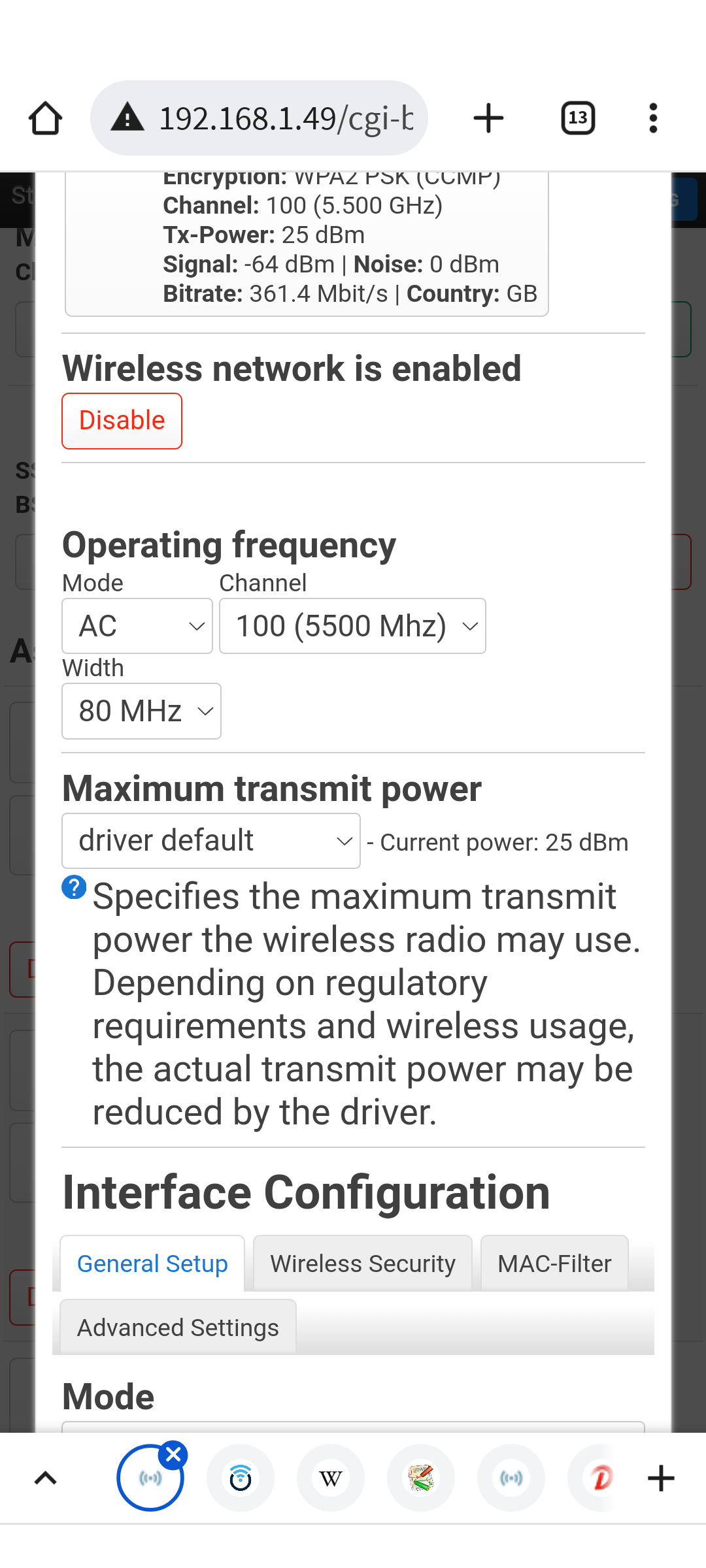Open the Mode dropdown set to AC
Image resolution: width=706 pixels, height=1568 pixels.
pos(137,625)
